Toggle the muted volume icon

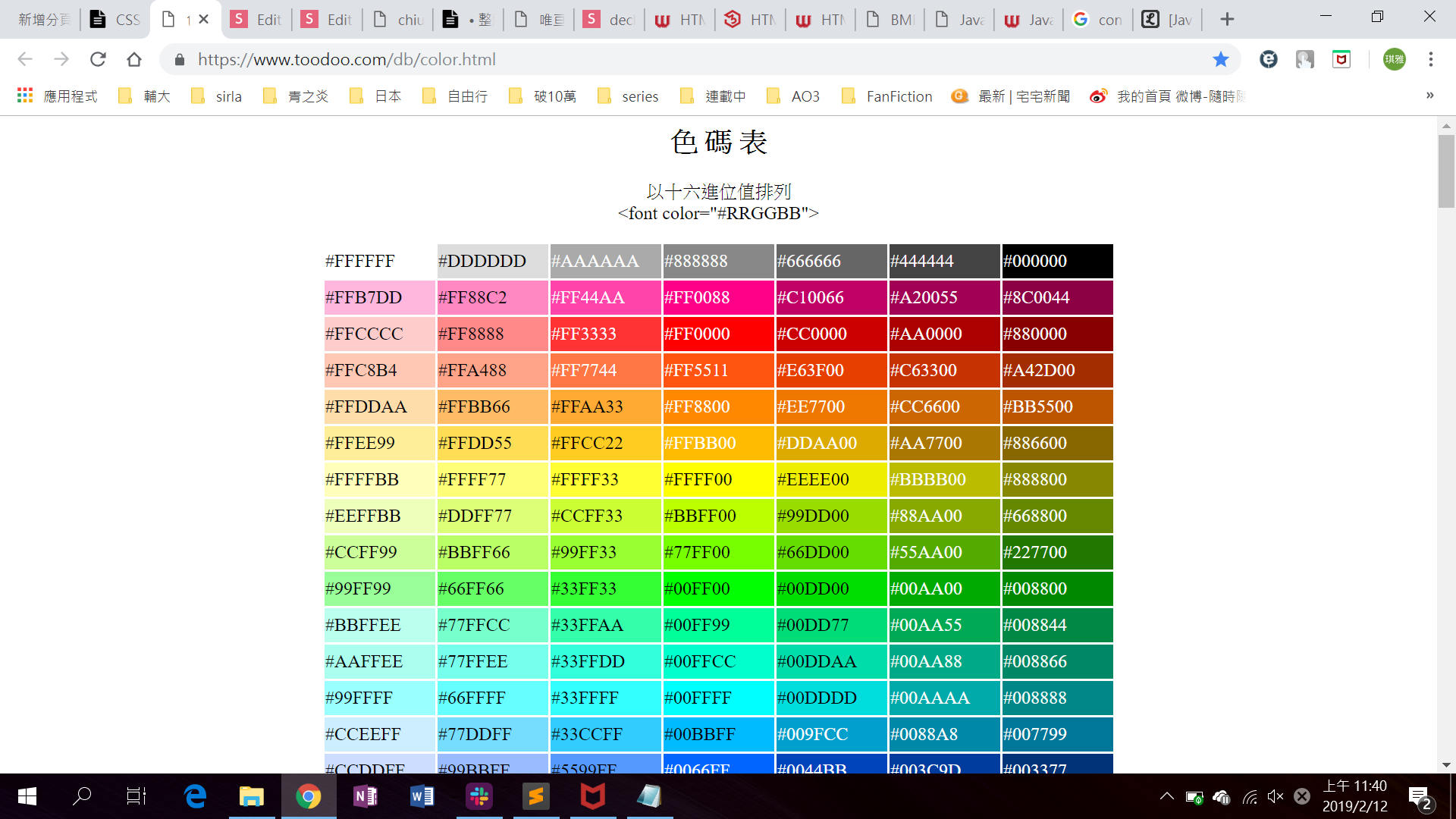click(1276, 796)
